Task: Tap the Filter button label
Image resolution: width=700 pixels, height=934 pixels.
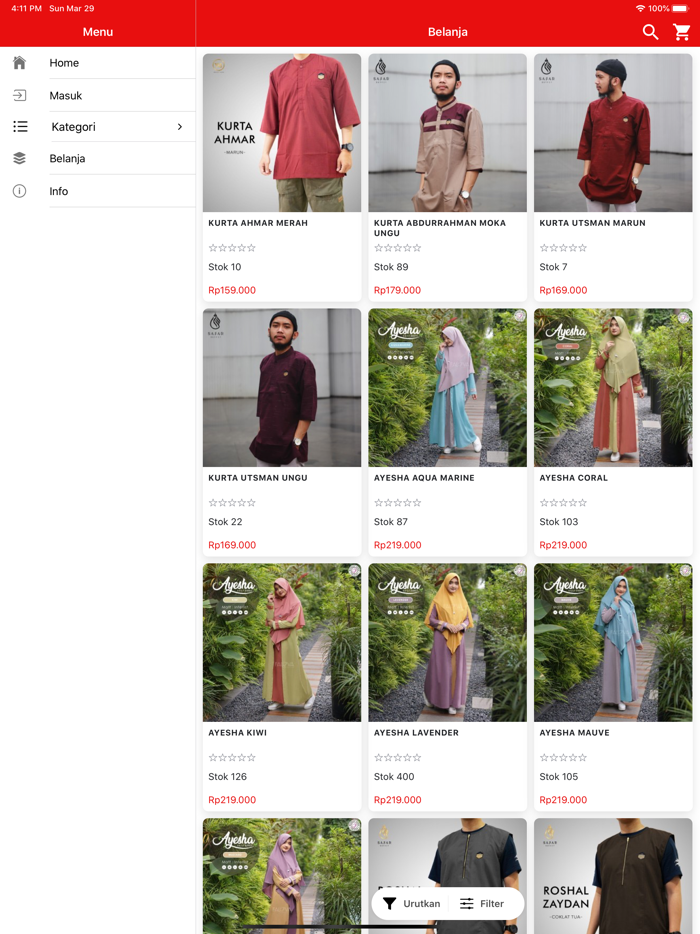Action: (492, 904)
